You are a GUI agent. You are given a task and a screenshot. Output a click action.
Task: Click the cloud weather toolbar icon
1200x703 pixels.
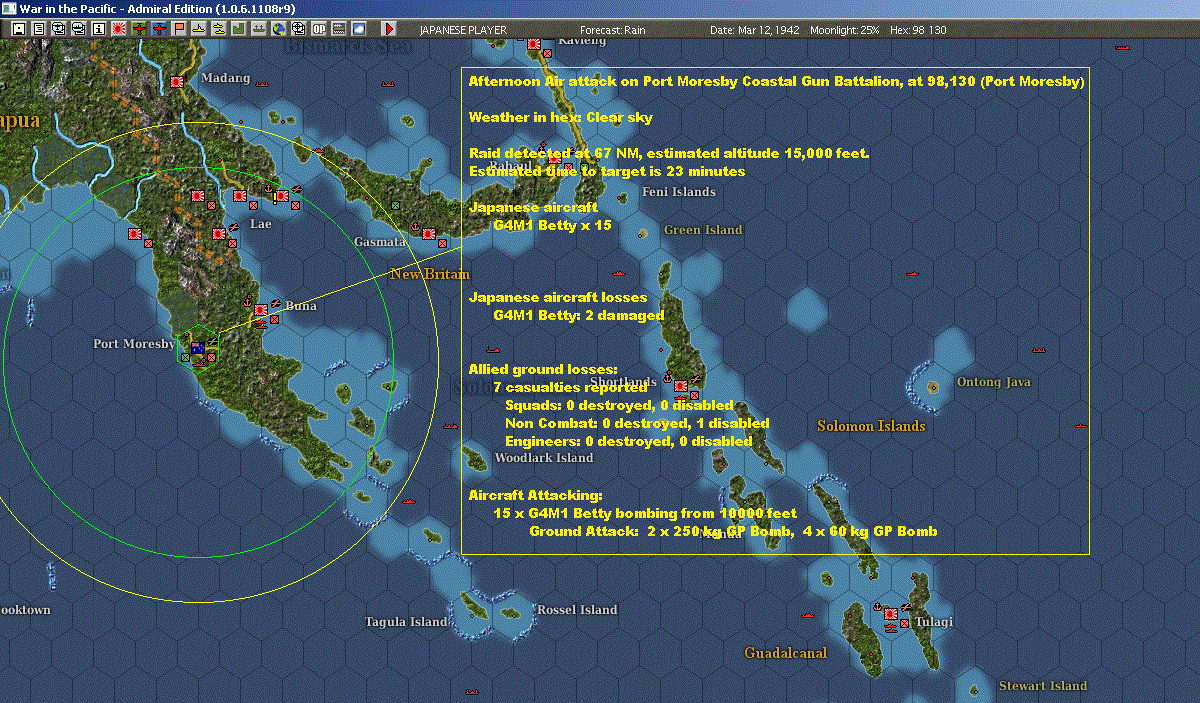click(x=358, y=29)
